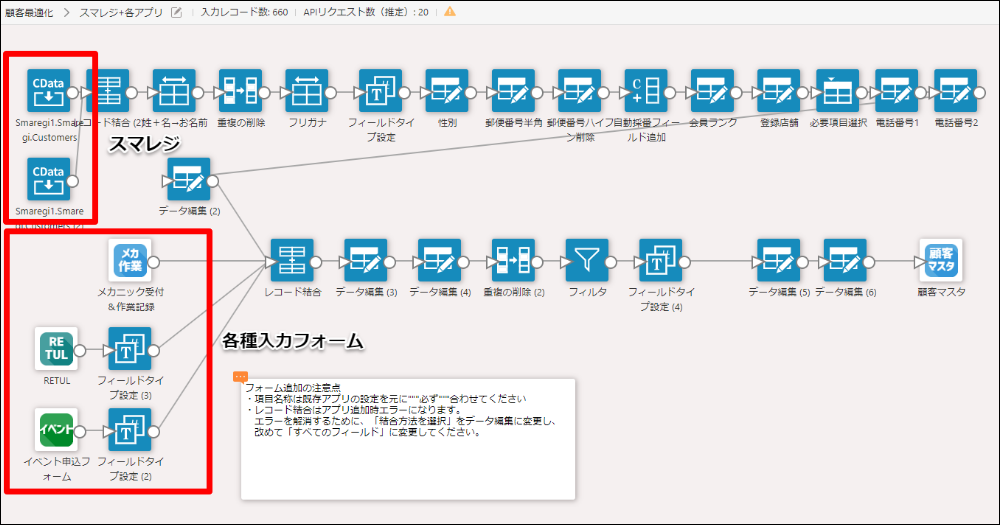Click the 重複の削除 node in the top row
This screenshot has width=1000, height=525.
[240, 91]
